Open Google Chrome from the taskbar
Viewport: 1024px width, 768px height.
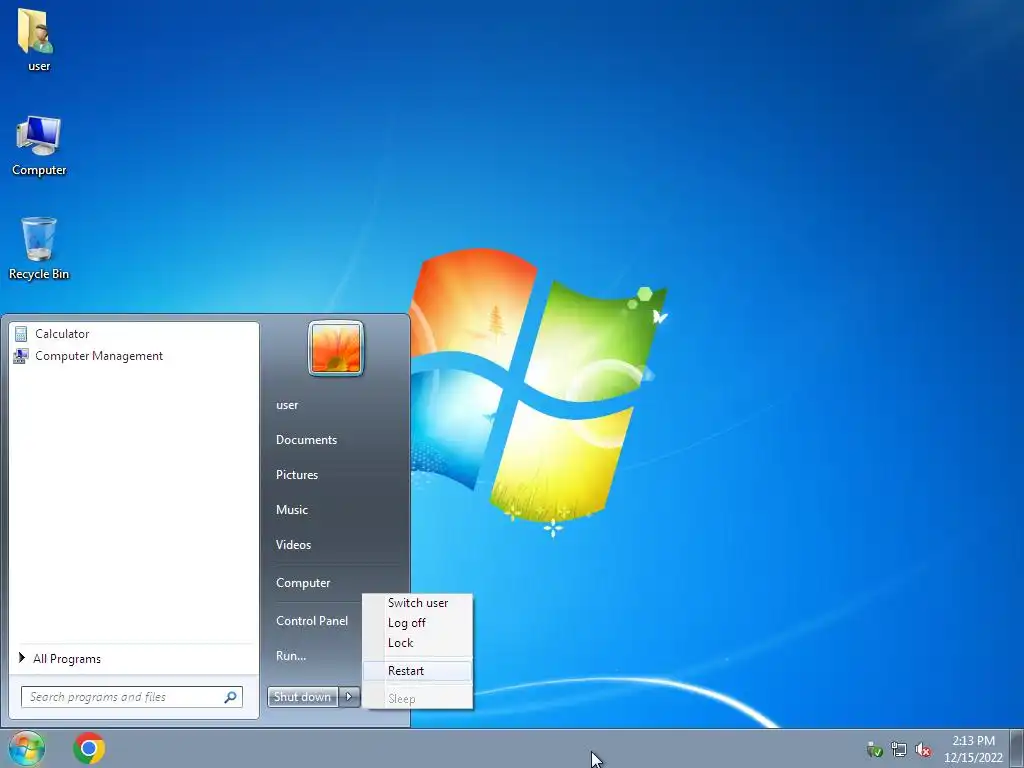[x=89, y=748]
